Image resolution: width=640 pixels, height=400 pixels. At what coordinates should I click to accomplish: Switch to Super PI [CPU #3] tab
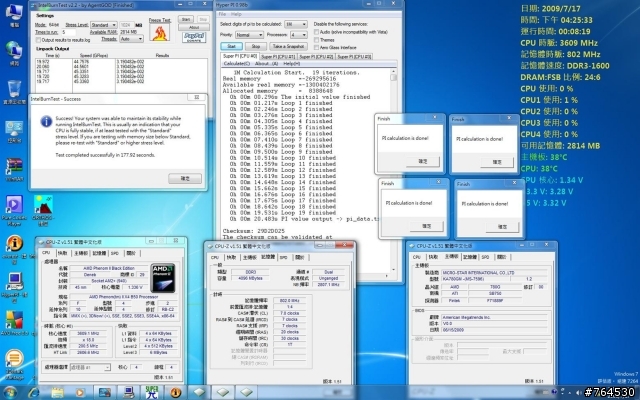[354, 57]
